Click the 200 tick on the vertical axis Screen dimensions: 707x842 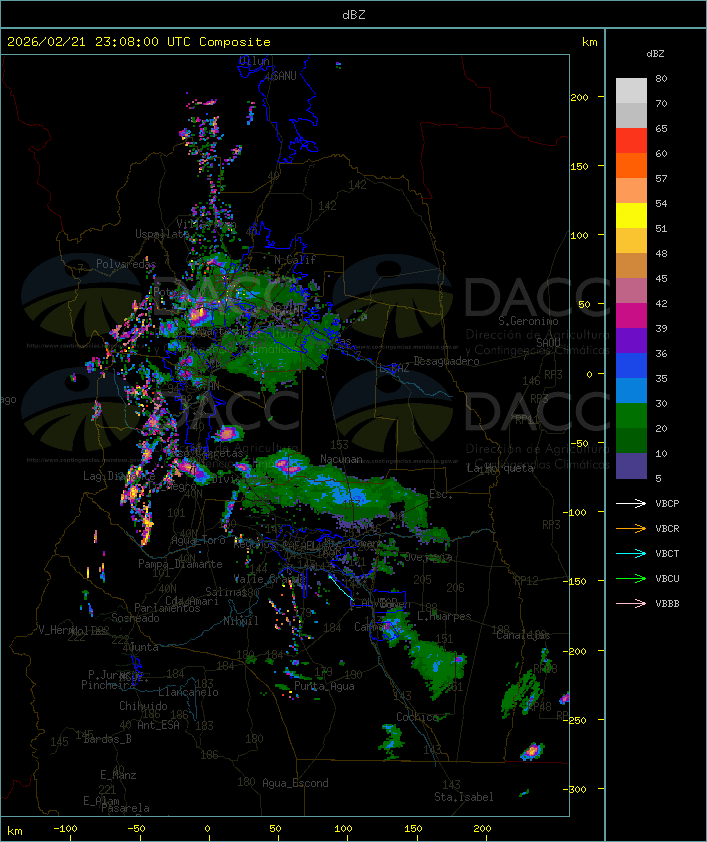pos(579,97)
